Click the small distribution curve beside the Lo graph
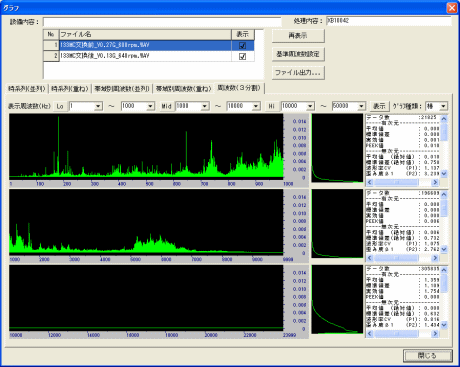 [x=337, y=148]
